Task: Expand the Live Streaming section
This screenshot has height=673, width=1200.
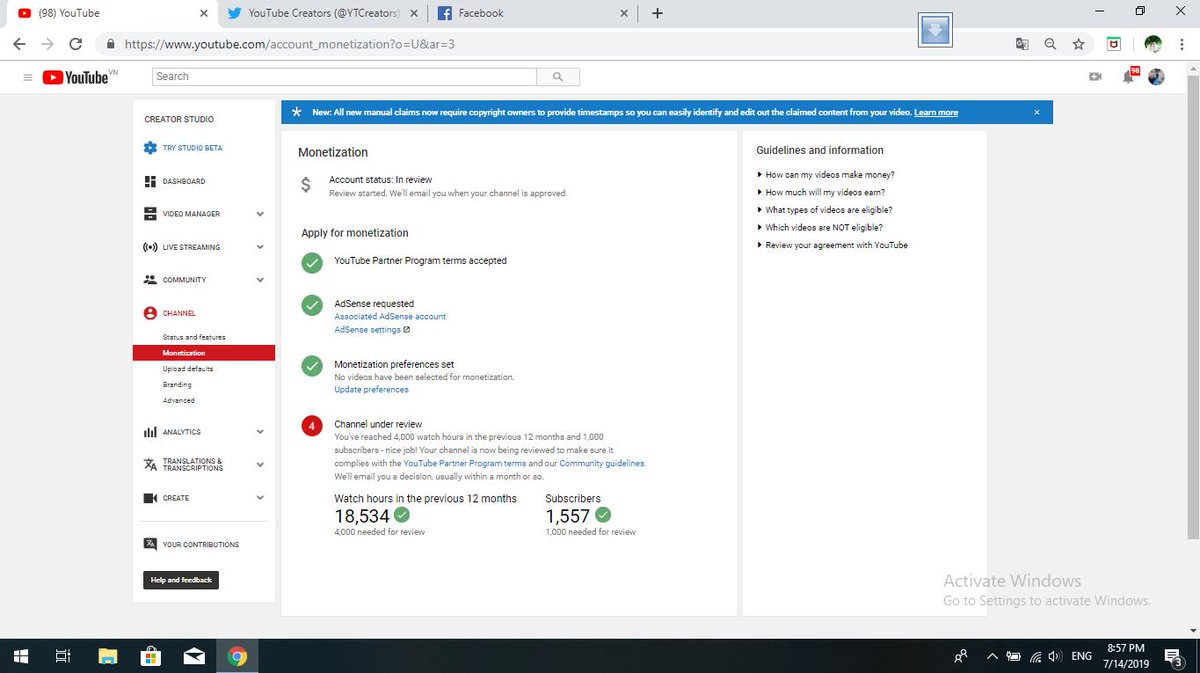Action: (x=260, y=247)
